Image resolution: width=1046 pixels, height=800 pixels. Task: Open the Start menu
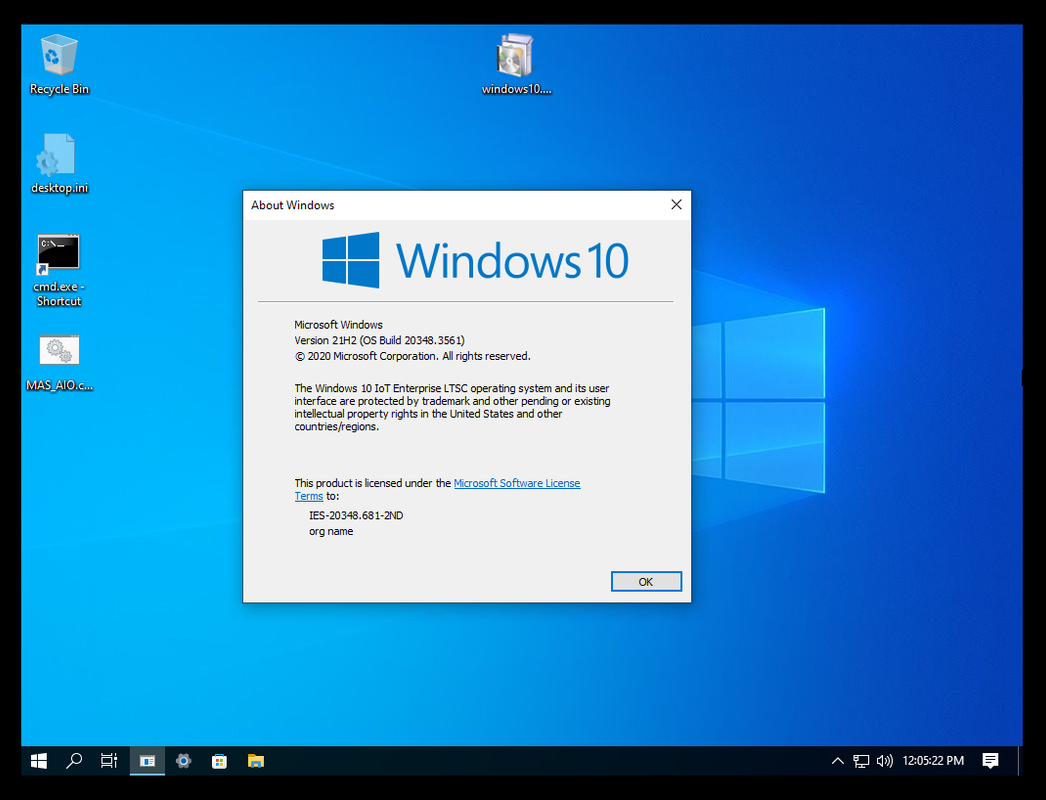(x=39, y=761)
